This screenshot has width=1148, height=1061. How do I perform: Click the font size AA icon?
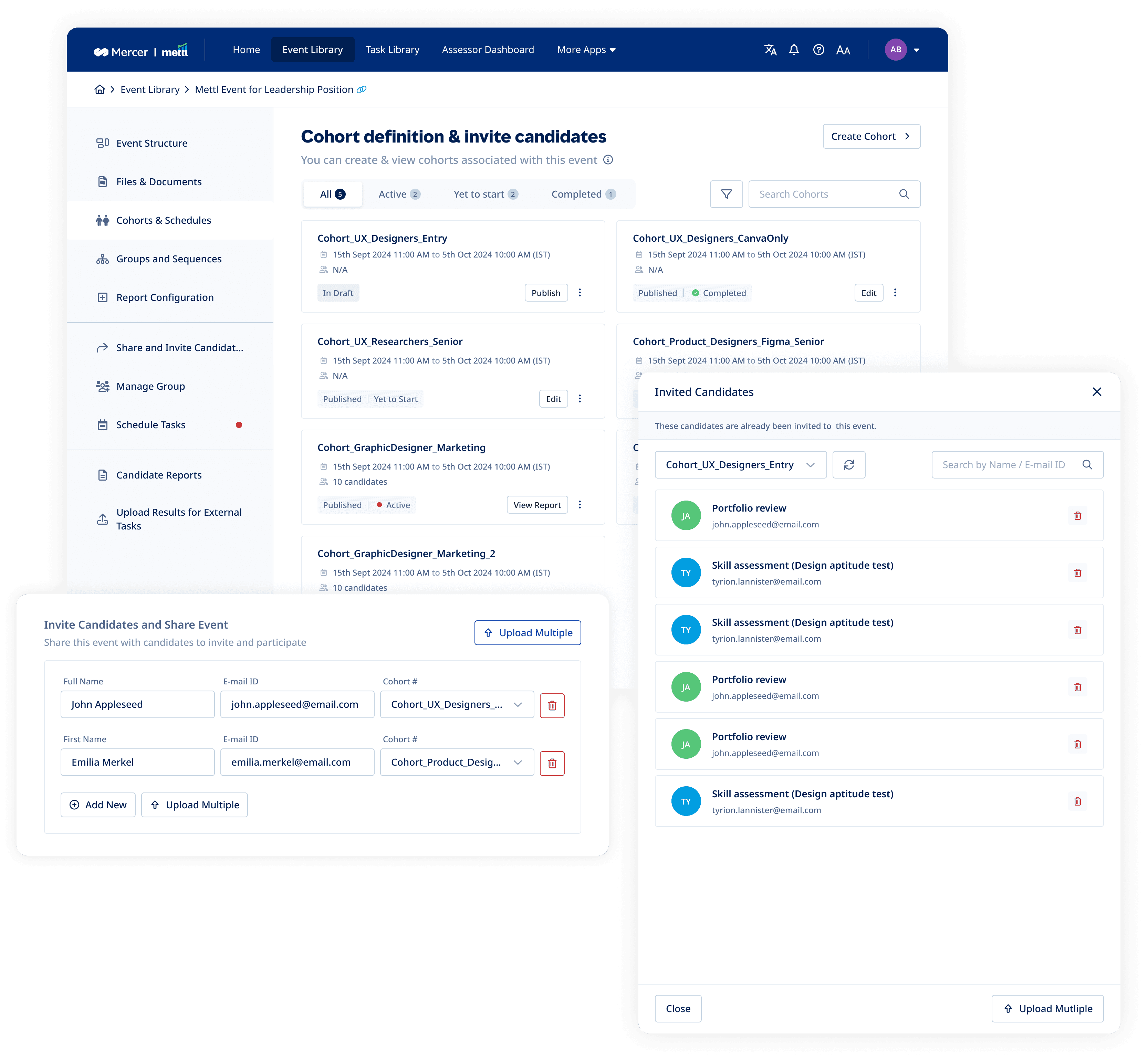(x=843, y=51)
